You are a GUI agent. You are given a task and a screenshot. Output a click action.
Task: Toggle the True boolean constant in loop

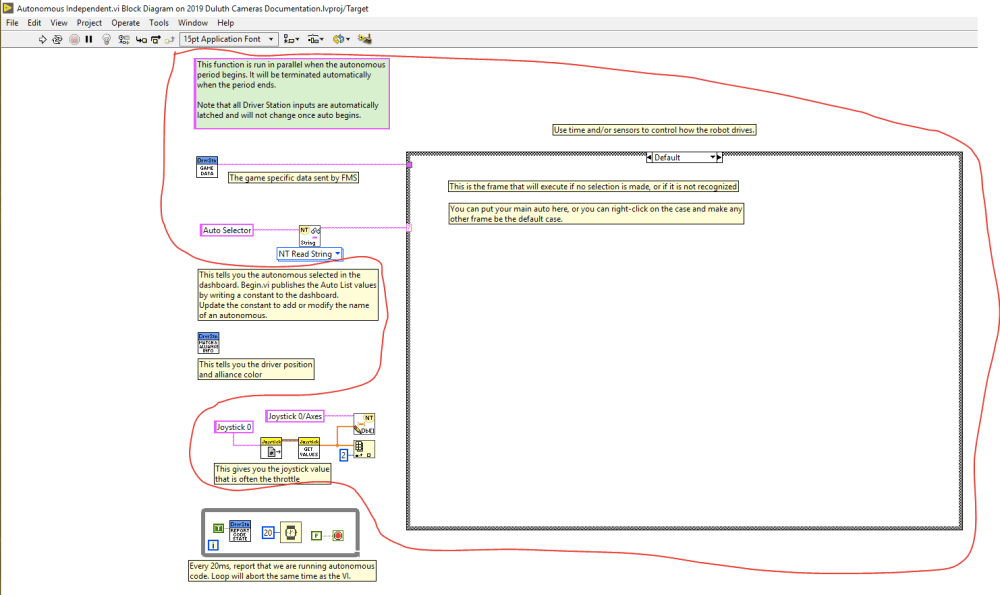[x=218, y=527]
